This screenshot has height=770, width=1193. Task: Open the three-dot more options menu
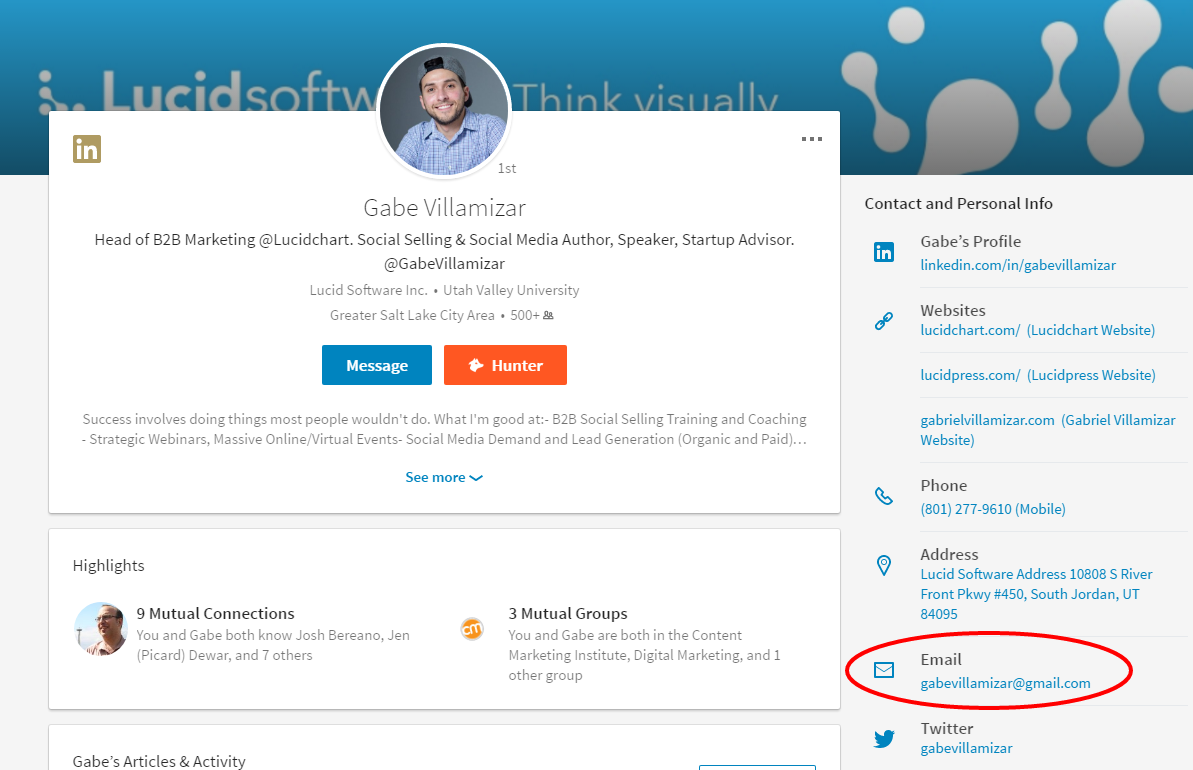(x=811, y=139)
